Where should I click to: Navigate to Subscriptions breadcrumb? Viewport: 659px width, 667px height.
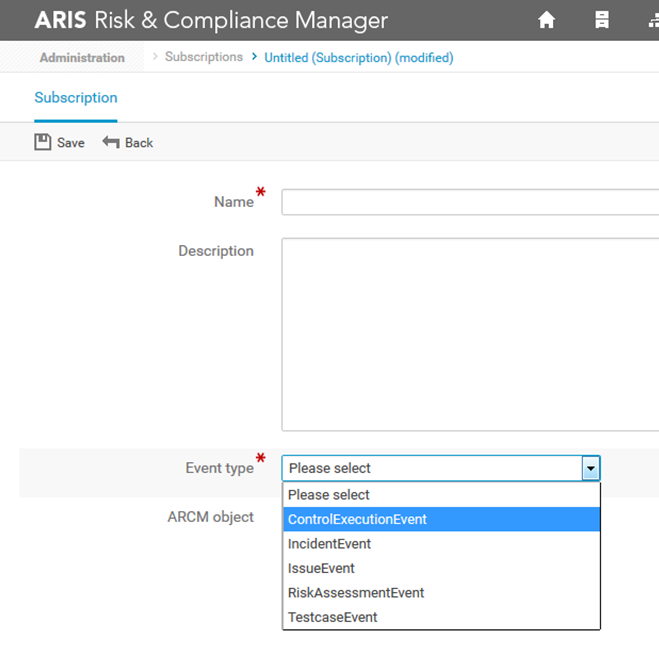[x=204, y=57]
